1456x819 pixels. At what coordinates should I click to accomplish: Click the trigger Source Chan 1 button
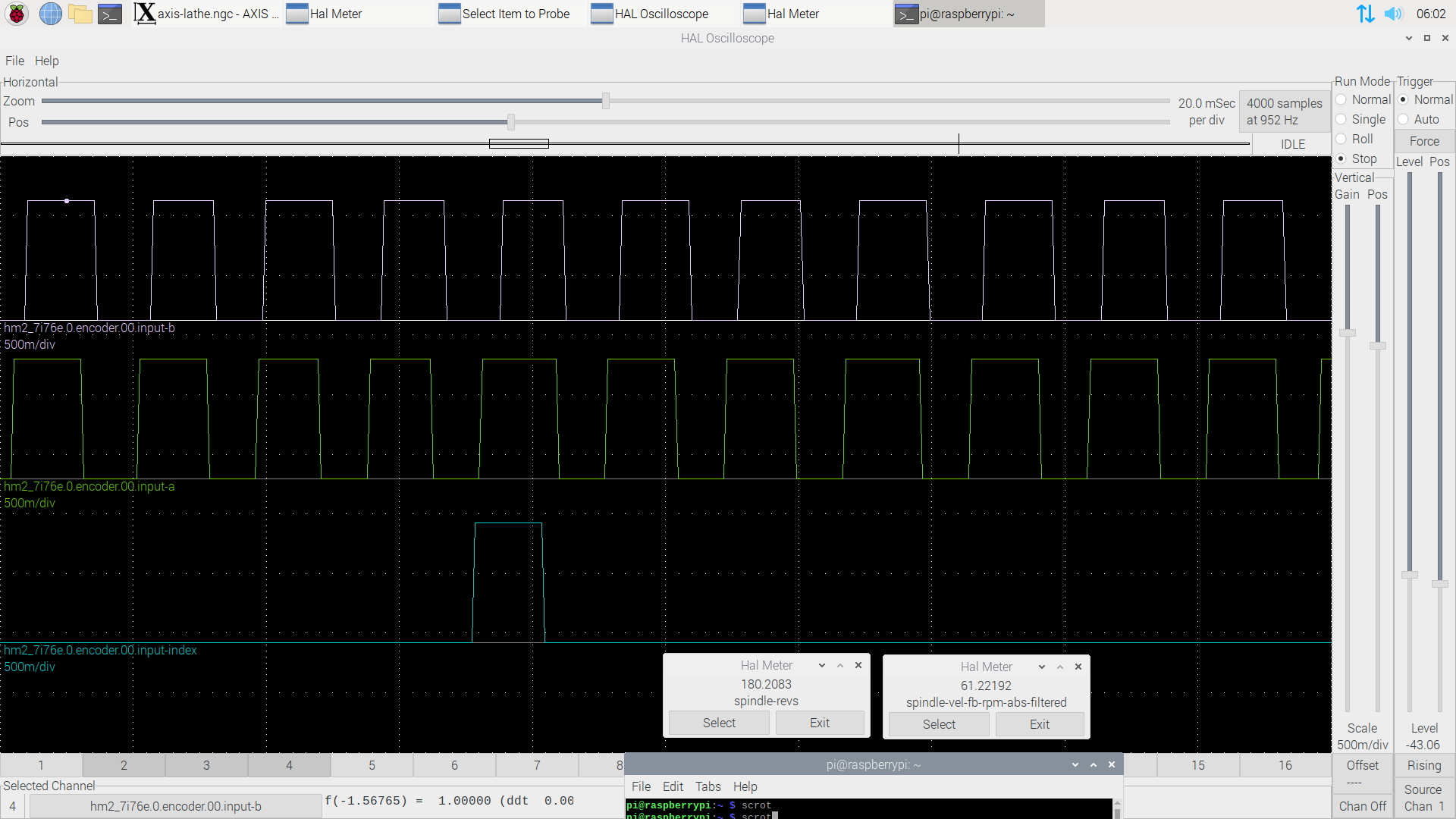click(x=1424, y=798)
